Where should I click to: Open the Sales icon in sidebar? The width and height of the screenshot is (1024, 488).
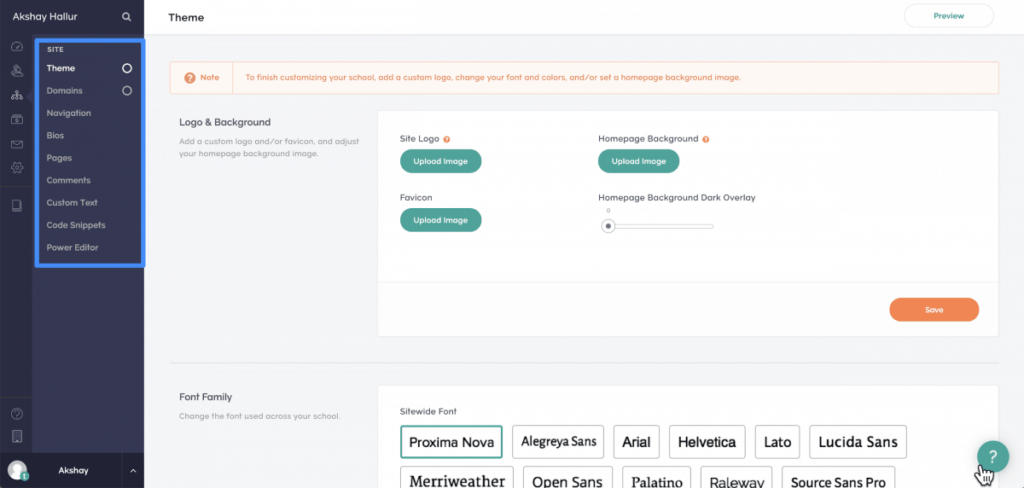click(x=17, y=120)
